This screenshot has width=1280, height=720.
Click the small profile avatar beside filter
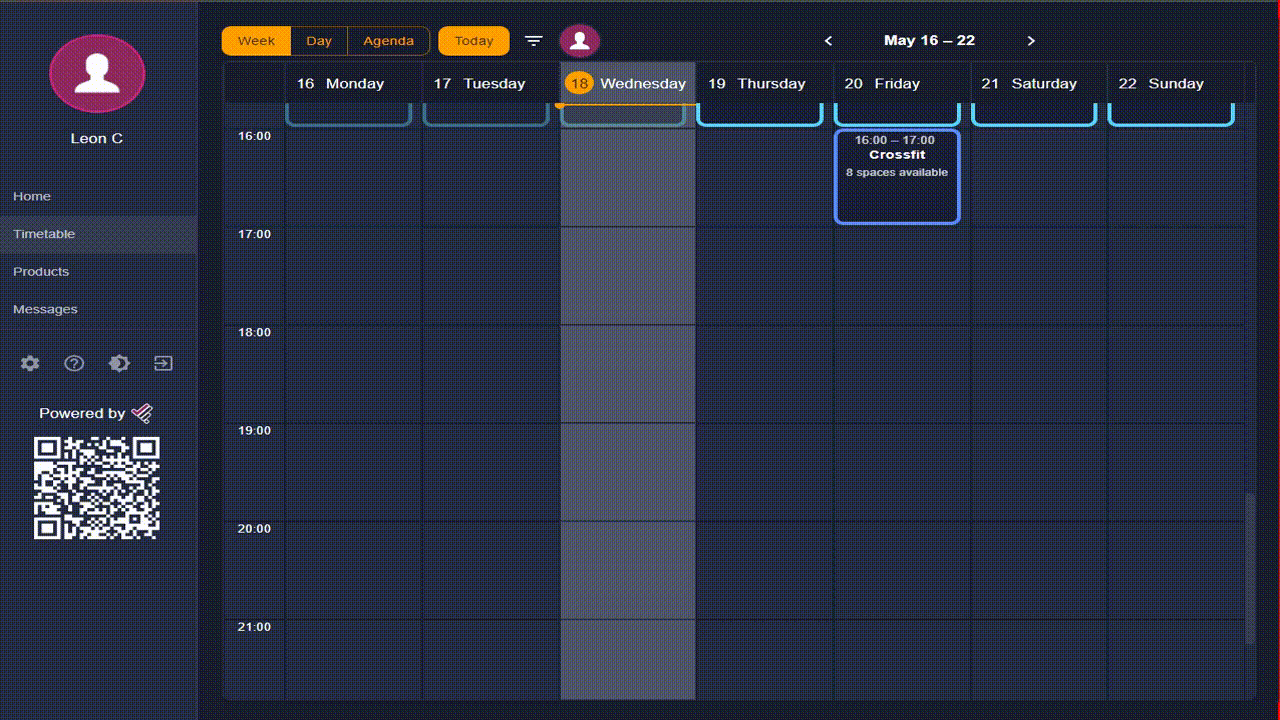579,41
